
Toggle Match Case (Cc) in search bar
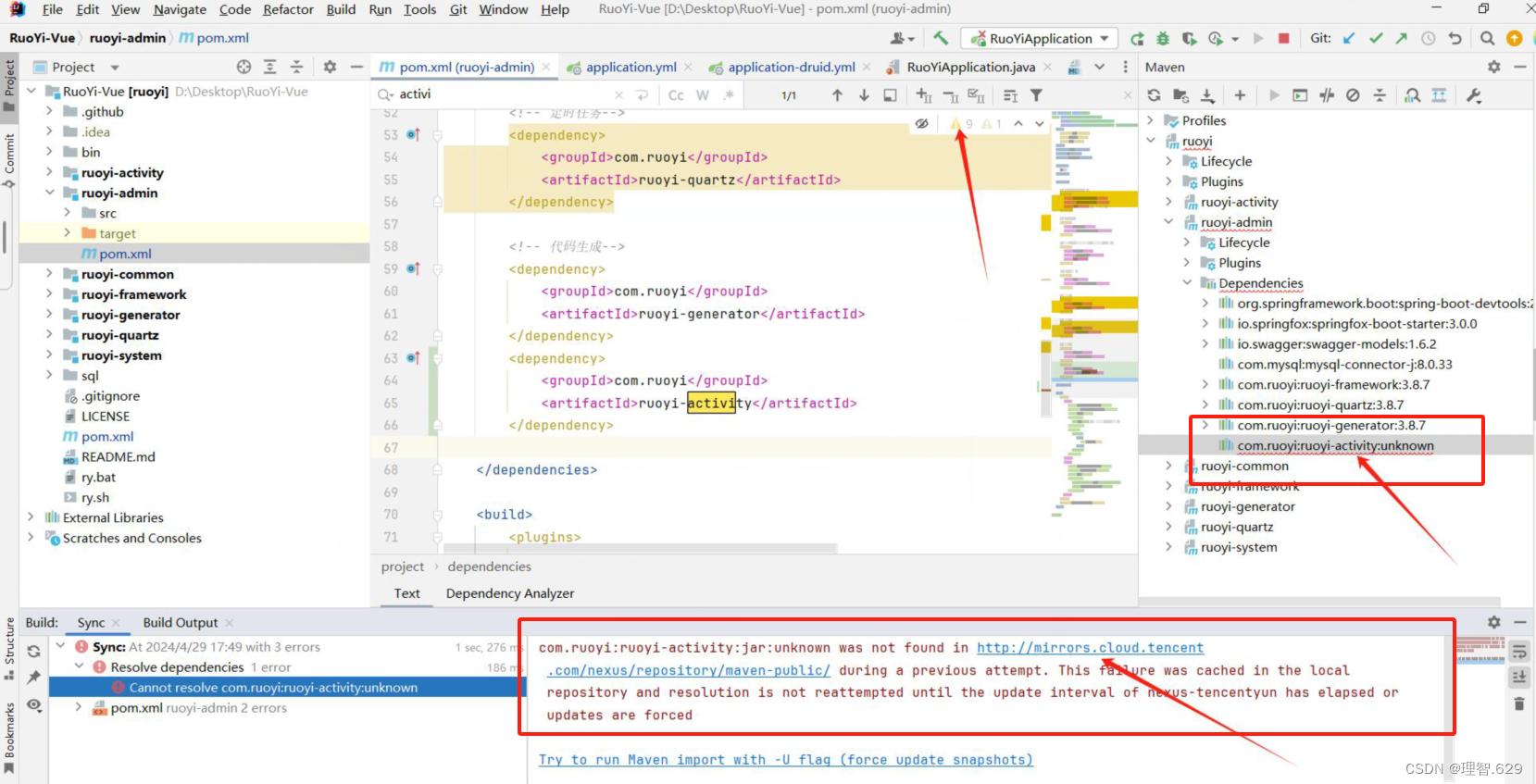[676, 95]
